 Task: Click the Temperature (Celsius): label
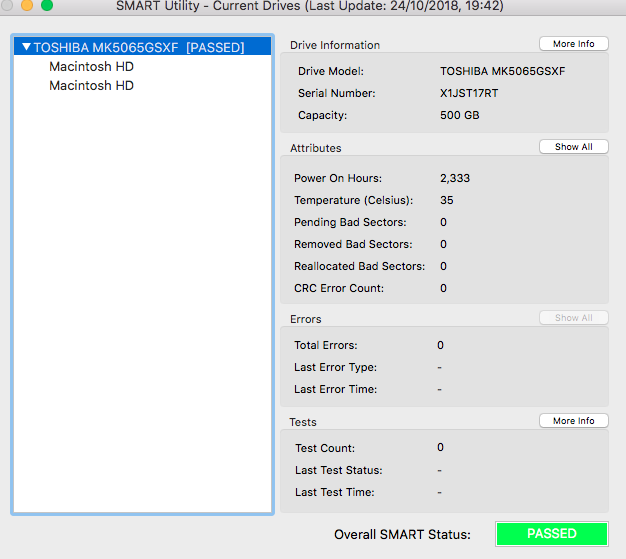coord(353,200)
